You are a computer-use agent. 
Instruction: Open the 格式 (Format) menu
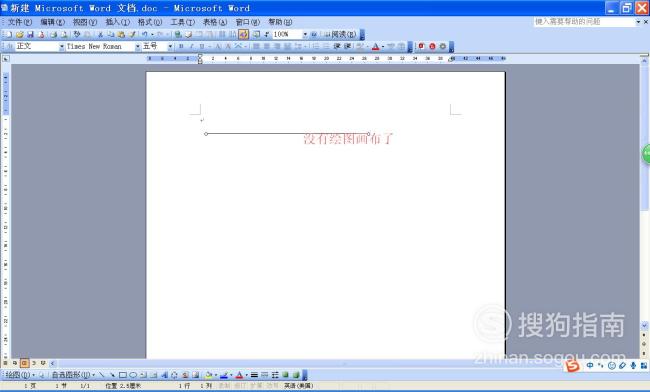(x=150, y=22)
